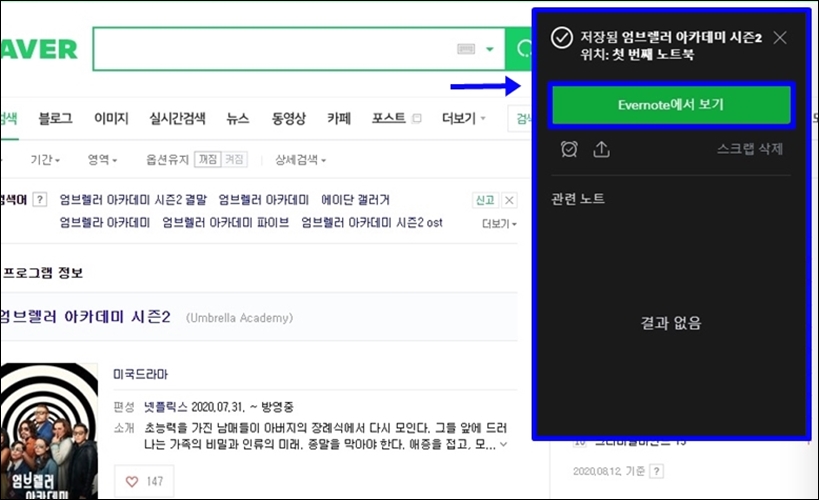Switch to the 동영상 tab
The image size is (819, 500).
click(x=288, y=118)
